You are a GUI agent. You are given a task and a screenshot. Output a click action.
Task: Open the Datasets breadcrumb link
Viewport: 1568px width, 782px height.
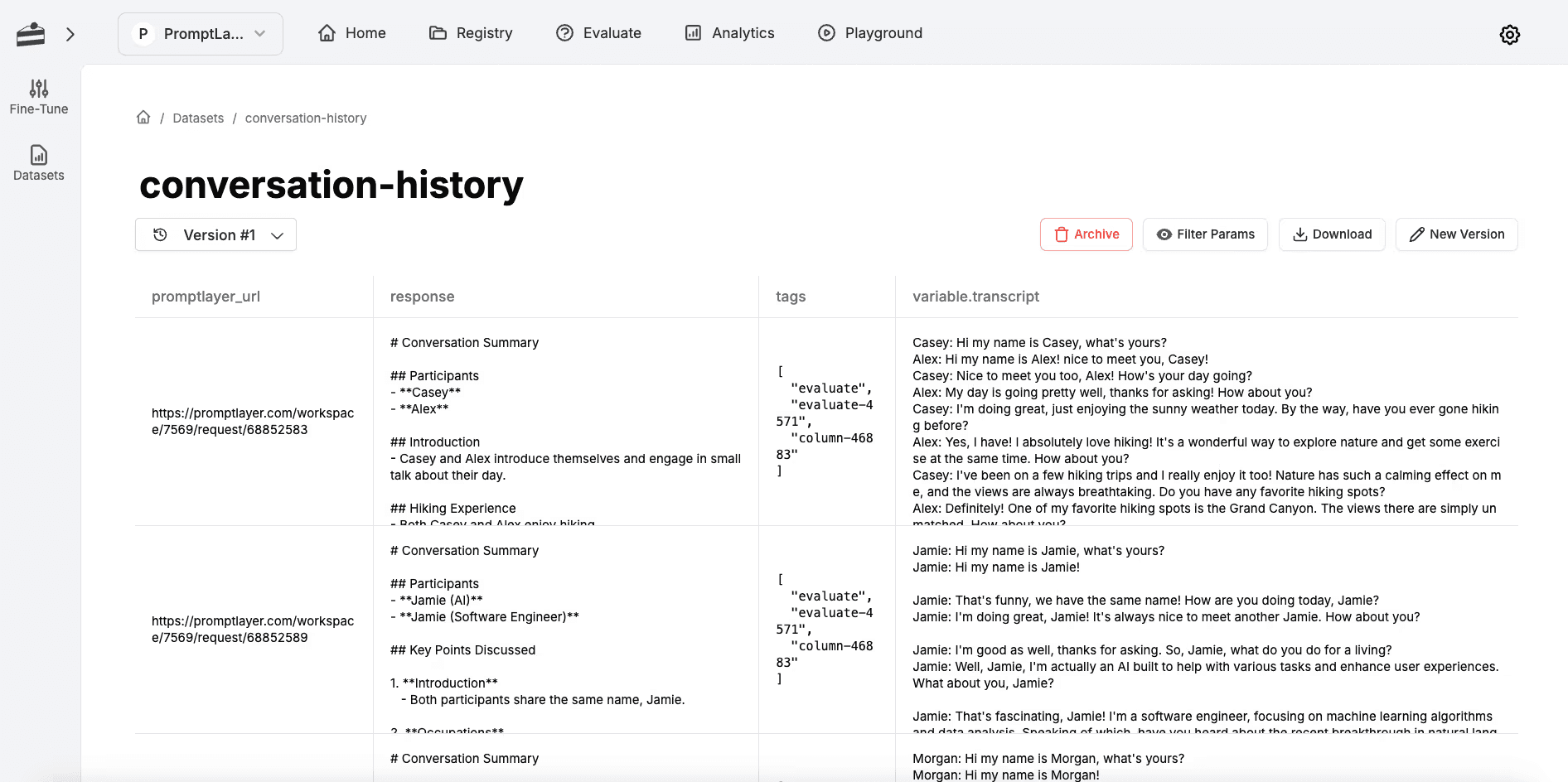(x=198, y=118)
